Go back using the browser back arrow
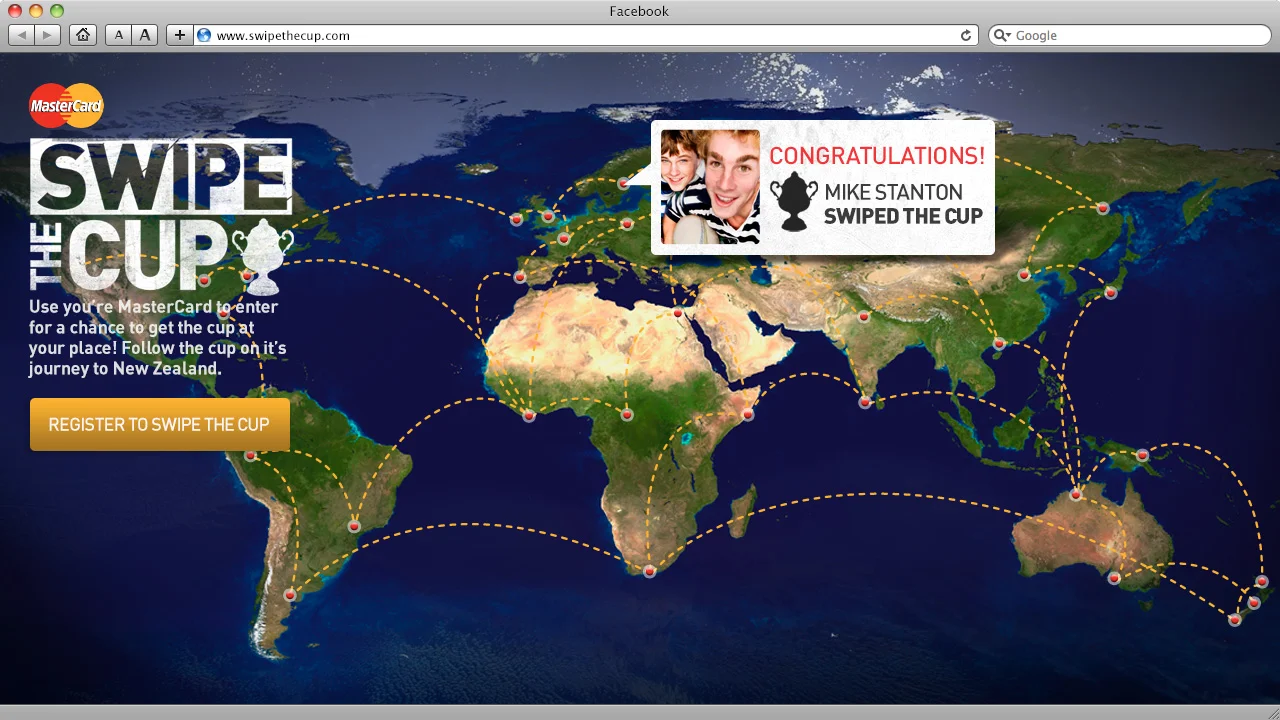The height and width of the screenshot is (720, 1280). [x=22, y=35]
